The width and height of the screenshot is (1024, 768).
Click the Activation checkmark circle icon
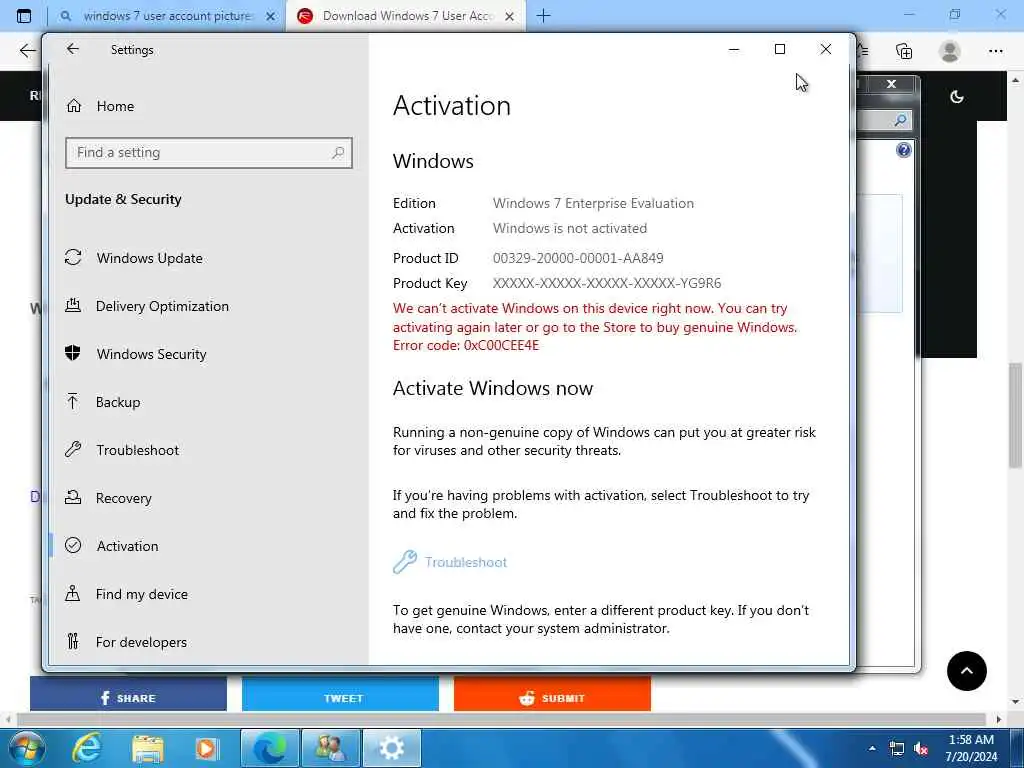(x=73, y=545)
